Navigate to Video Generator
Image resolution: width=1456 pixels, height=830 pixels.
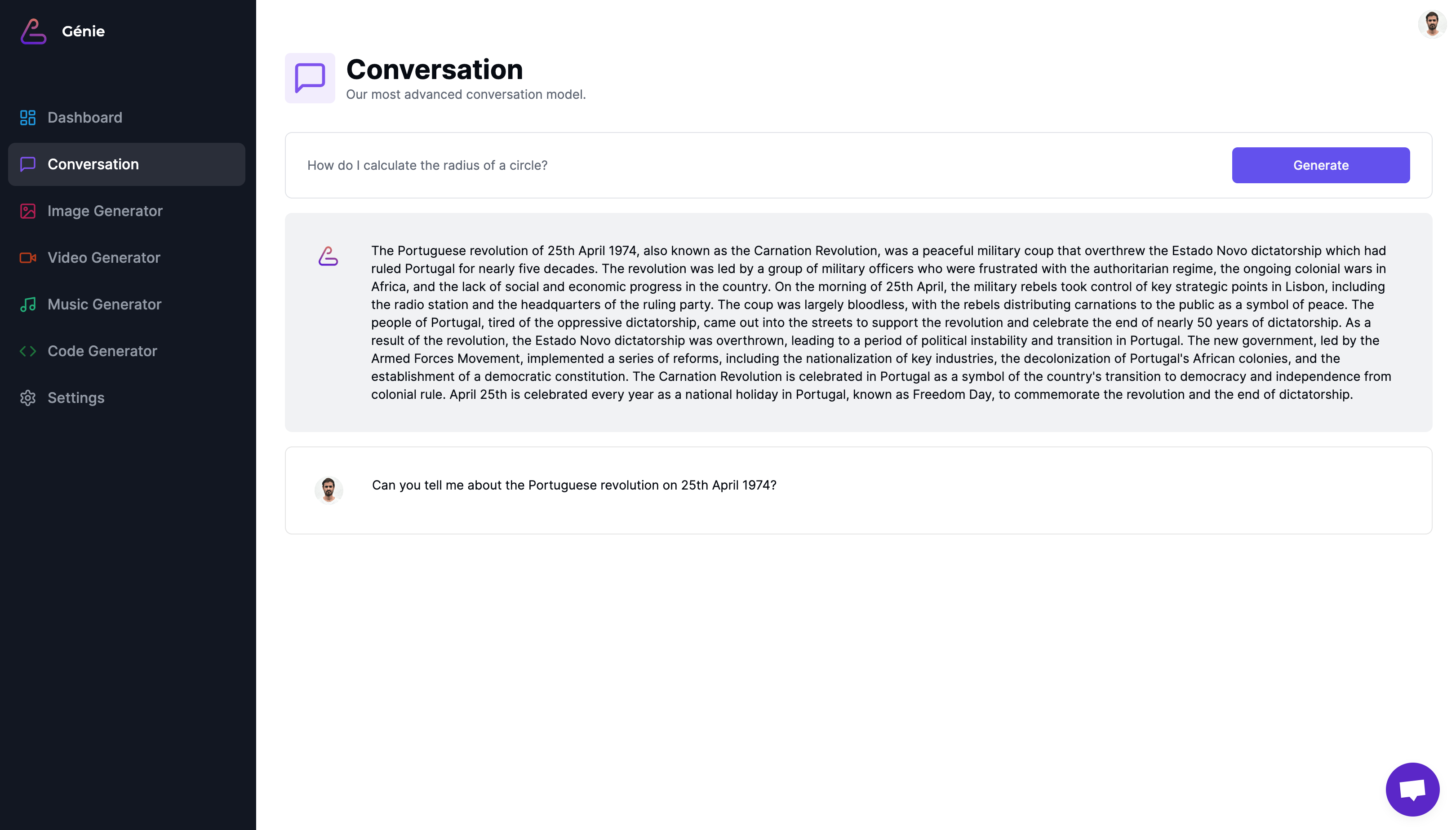pyautogui.click(x=104, y=258)
